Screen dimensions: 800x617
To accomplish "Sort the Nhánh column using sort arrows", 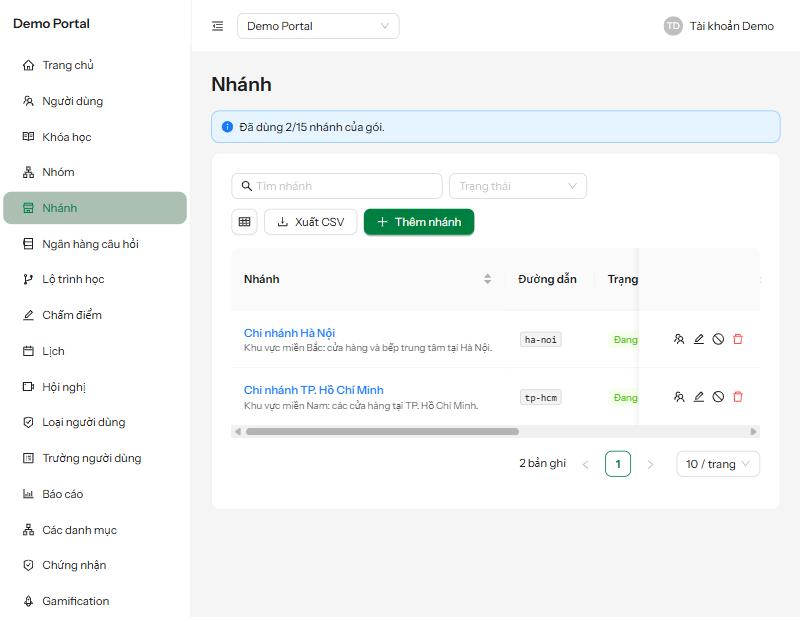I will [x=487, y=279].
